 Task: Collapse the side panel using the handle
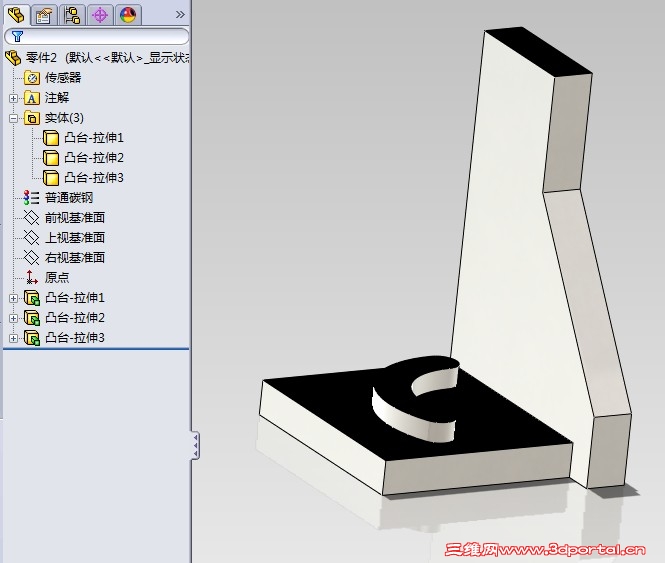(x=196, y=445)
